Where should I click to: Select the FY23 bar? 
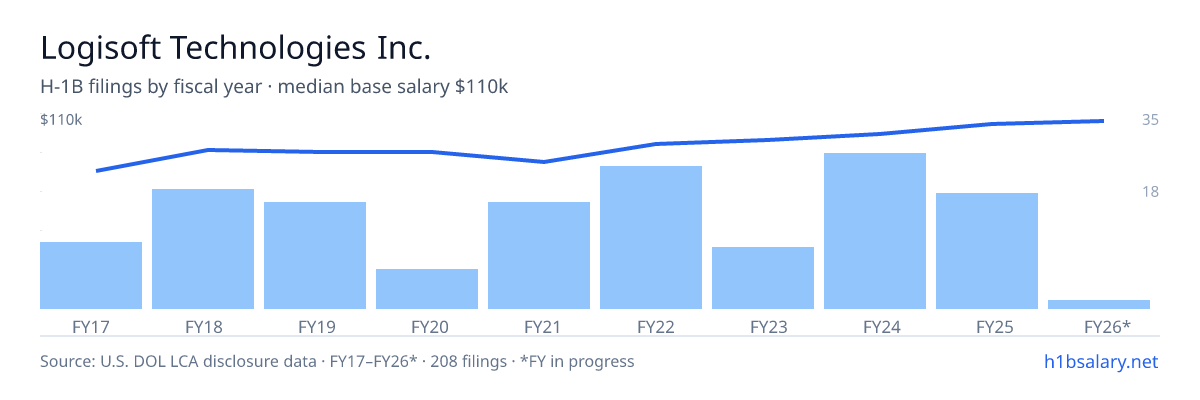pos(763,278)
